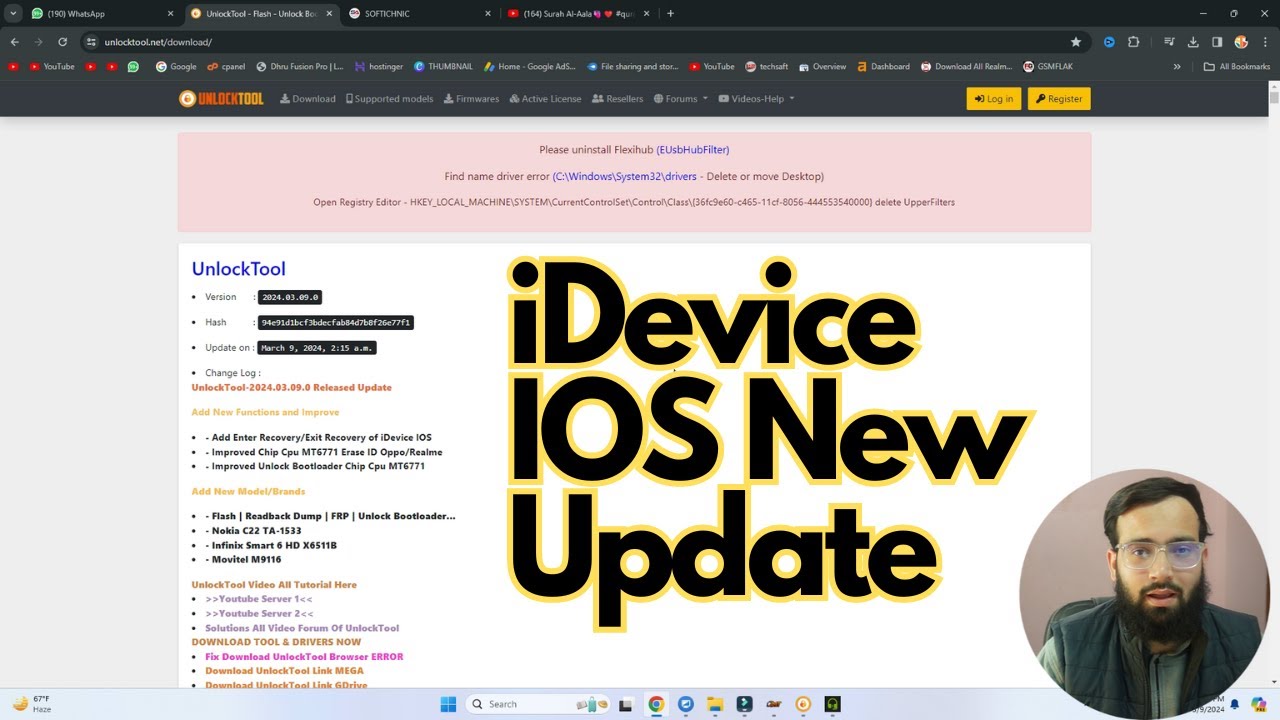Click the EUsbHubFilter link
This screenshot has height=720, width=1280.
693,150
